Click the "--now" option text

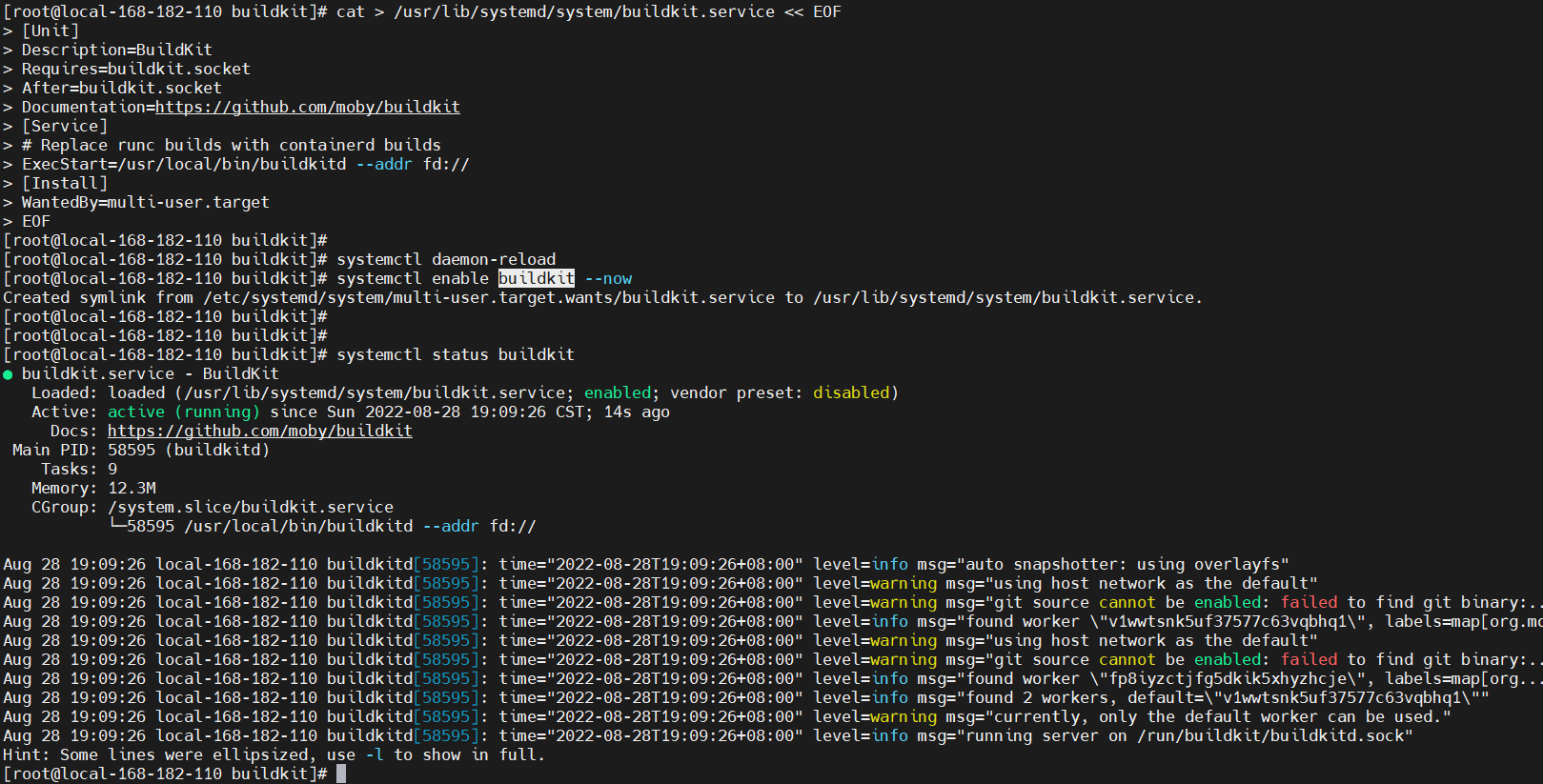tap(608, 278)
